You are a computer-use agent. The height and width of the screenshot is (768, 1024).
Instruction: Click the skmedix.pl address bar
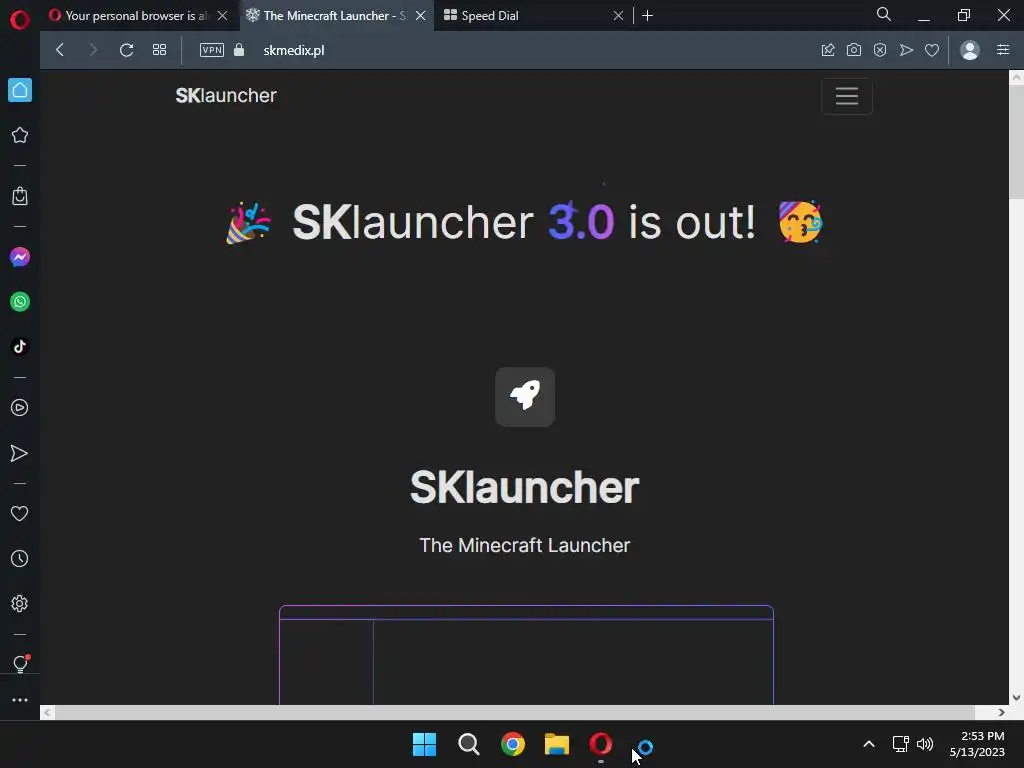click(x=294, y=50)
